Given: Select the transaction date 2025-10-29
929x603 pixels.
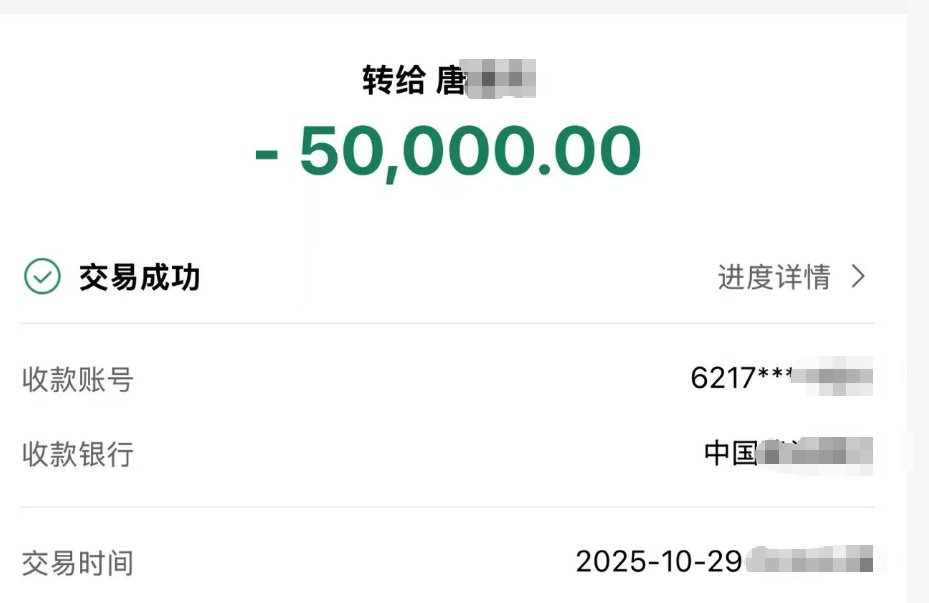Looking at the screenshot, I should point(660,562).
